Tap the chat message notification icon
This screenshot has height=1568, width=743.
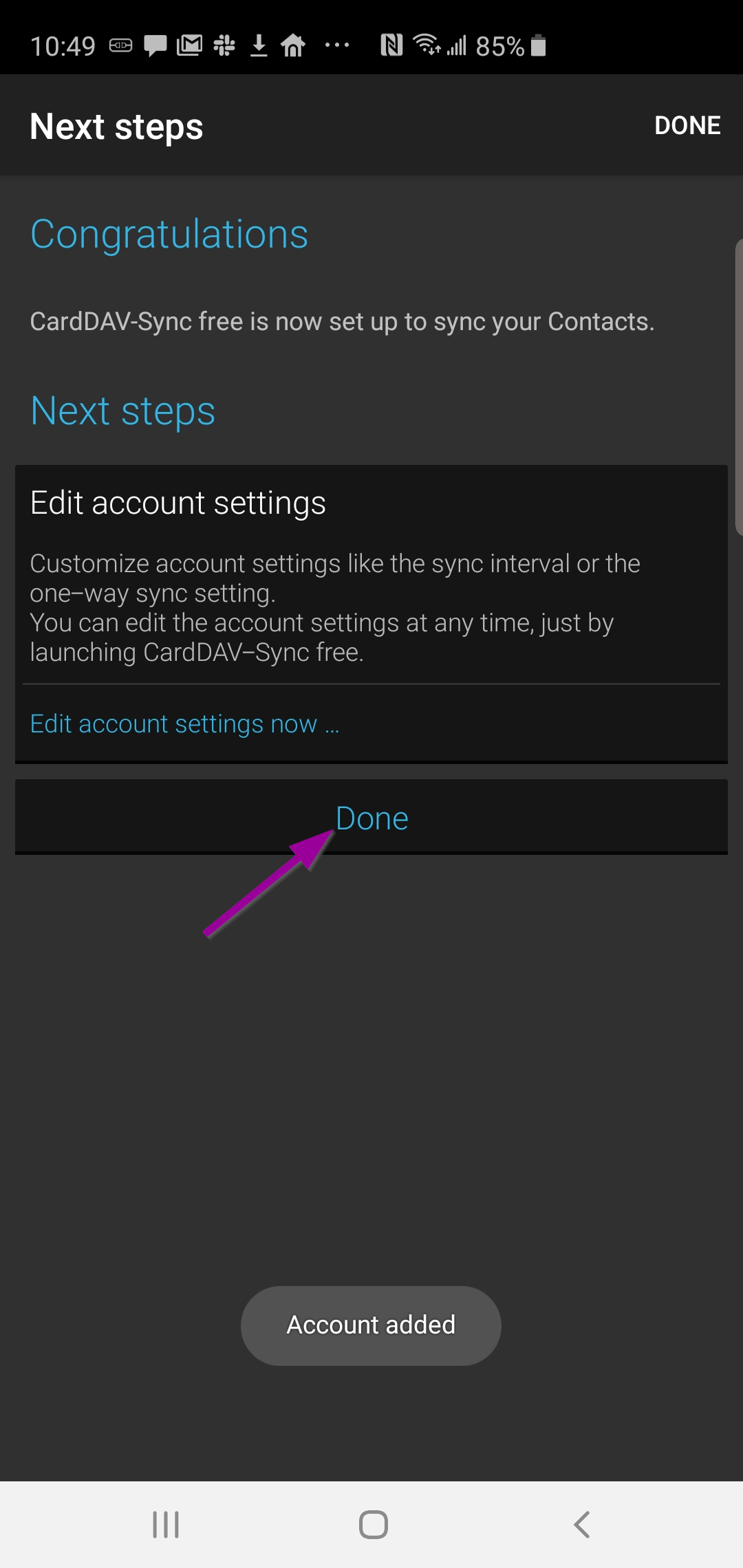155,46
